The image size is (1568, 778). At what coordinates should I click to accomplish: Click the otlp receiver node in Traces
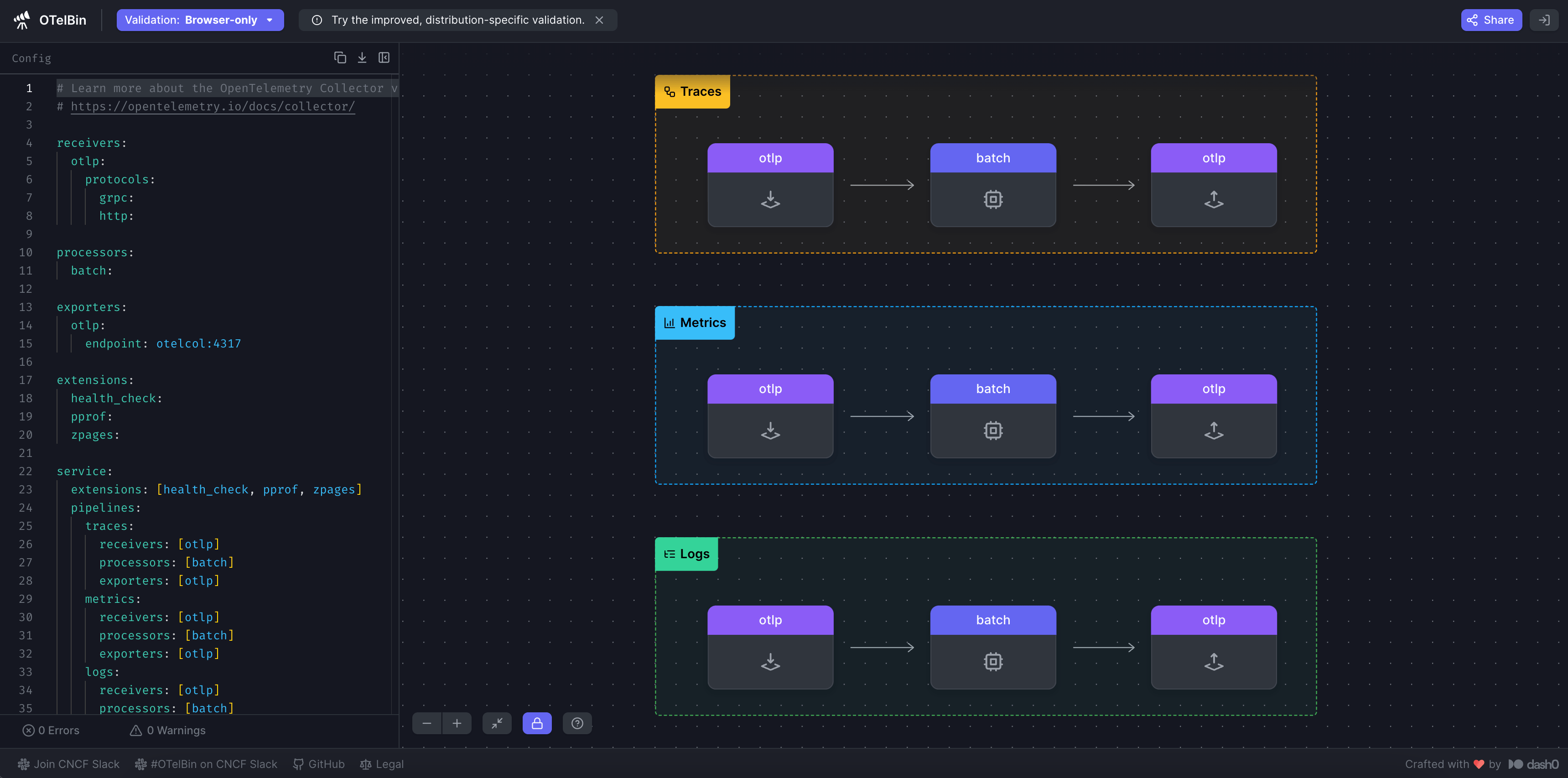[770, 185]
